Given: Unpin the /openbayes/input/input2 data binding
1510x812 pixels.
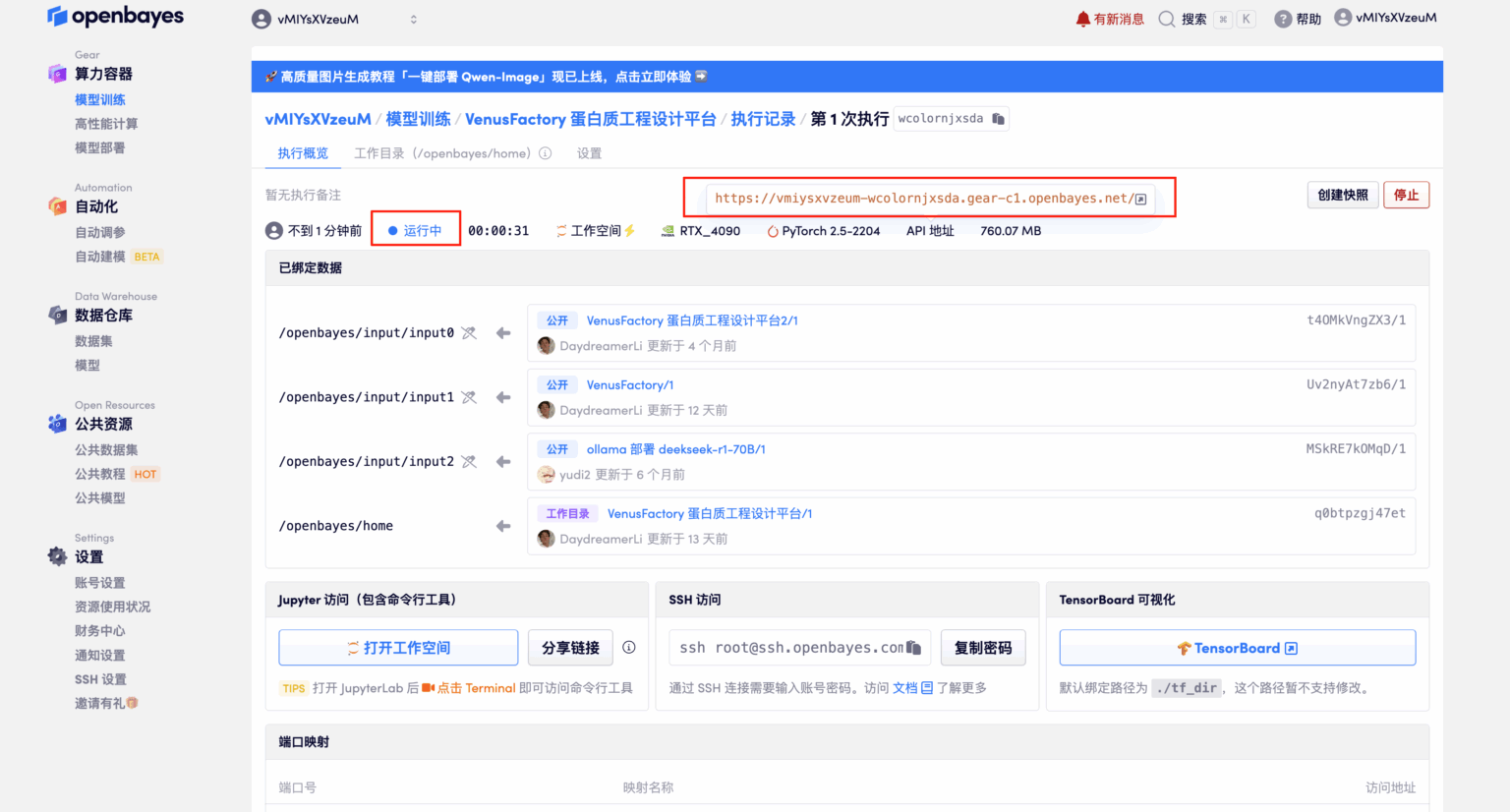Looking at the screenshot, I should tap(469, 461).
